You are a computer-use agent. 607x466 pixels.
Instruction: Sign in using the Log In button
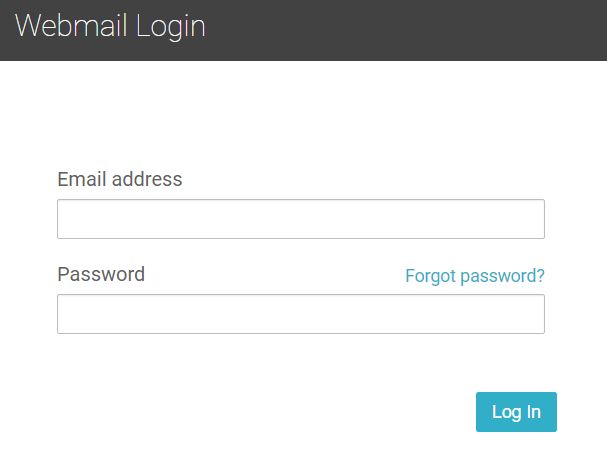pos(516,412)
